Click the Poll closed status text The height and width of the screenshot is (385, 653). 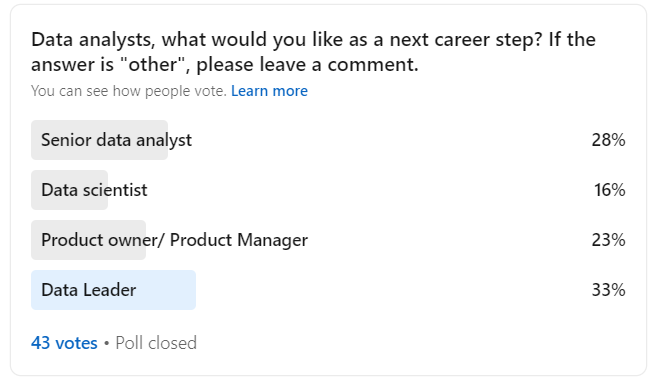point(156,343)
